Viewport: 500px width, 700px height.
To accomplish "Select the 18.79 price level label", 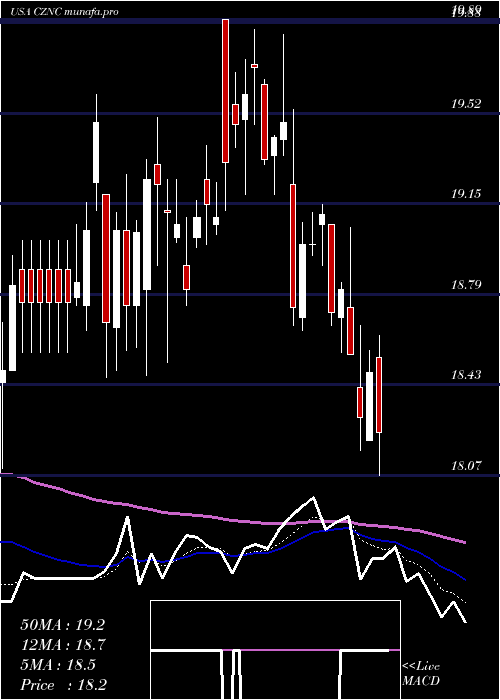I will click(466, 284).
